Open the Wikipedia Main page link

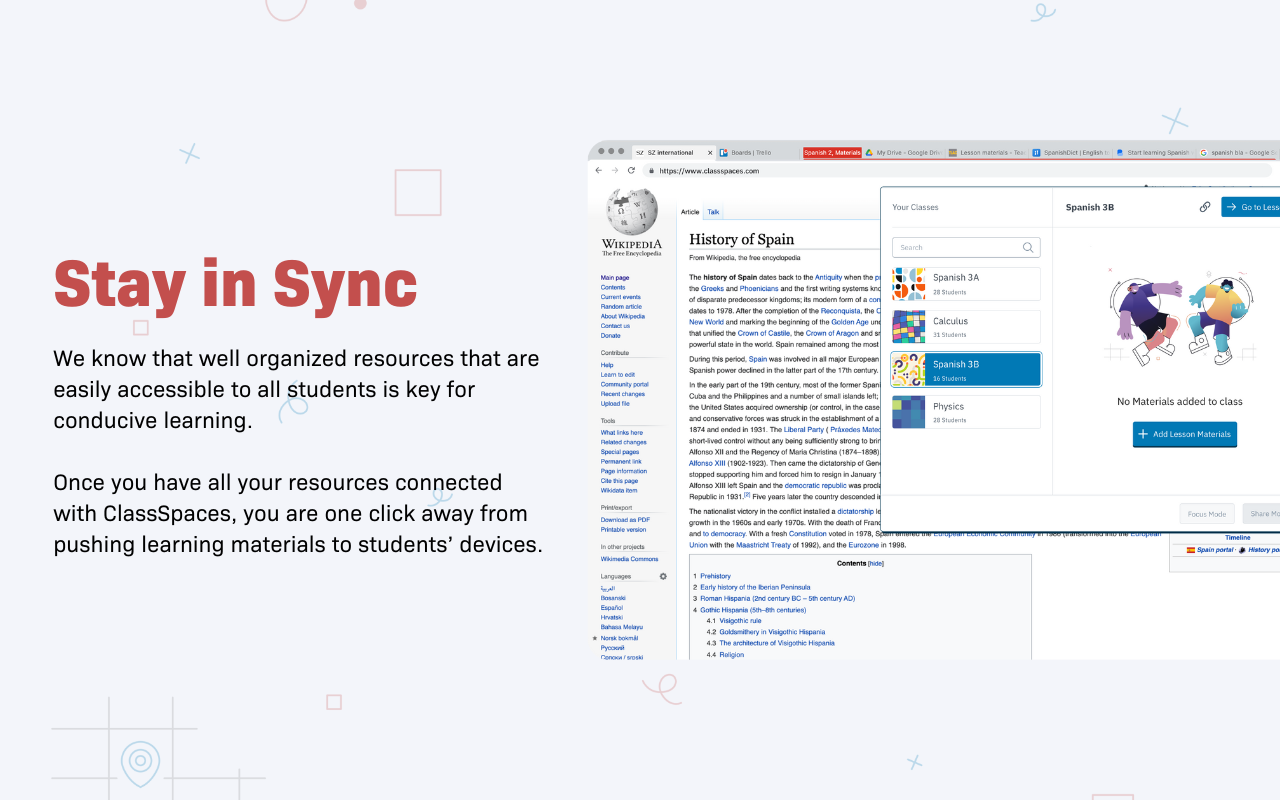click(x=615, y=278)
